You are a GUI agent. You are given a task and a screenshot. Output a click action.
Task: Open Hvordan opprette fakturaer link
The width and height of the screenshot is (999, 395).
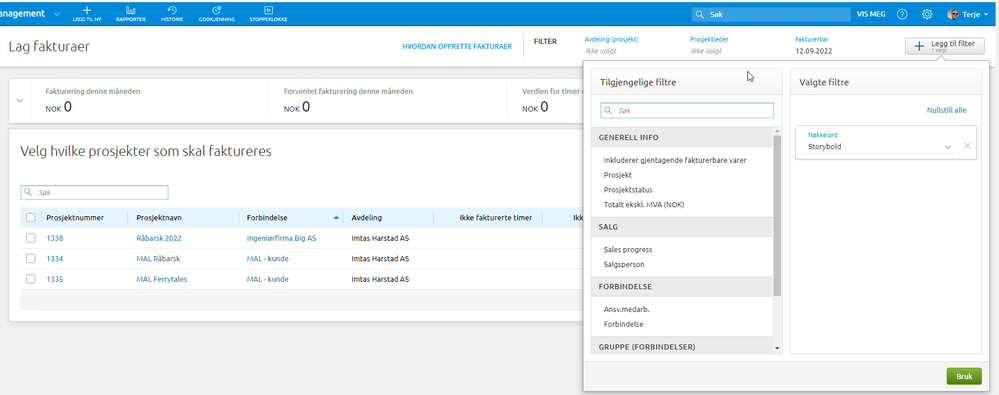coord(457,47)
